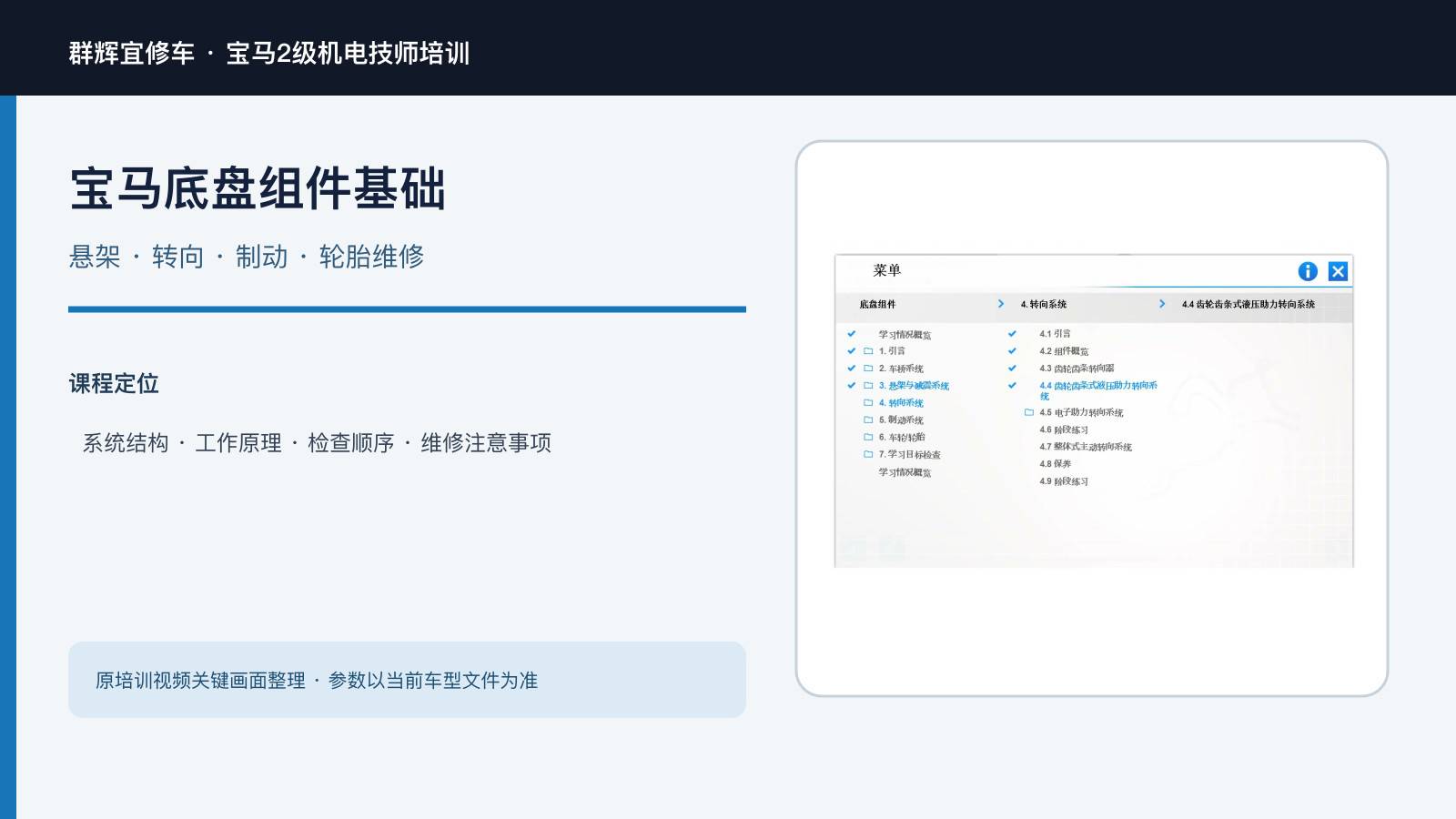This screenshot has height=819, width=1456.
Task: Open the checked 学习情况概览 entry above 1. 引言
Action: 905,335
